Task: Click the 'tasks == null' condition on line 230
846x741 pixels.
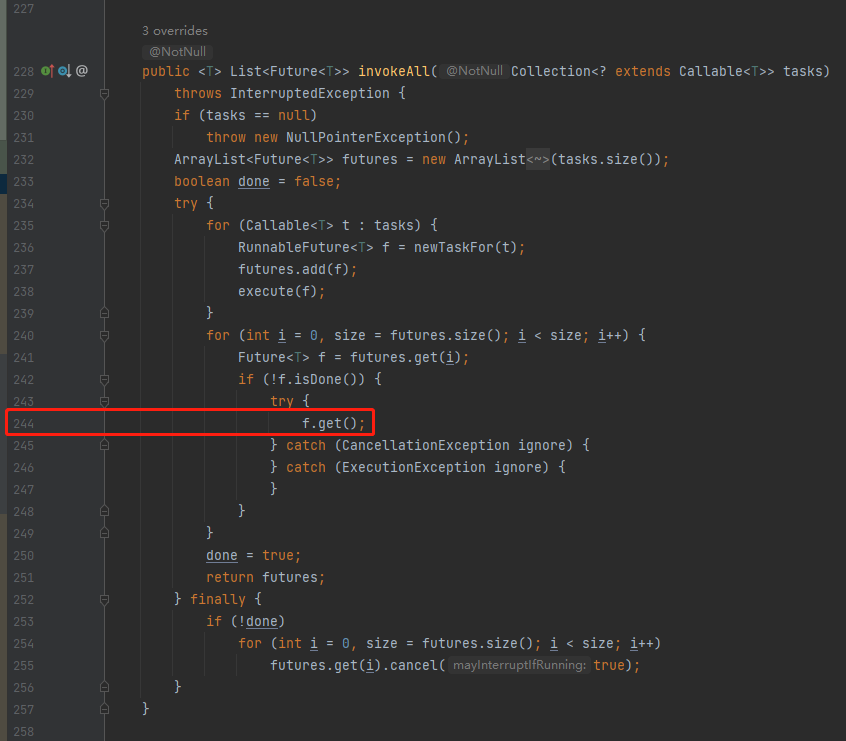Action: 258,115
